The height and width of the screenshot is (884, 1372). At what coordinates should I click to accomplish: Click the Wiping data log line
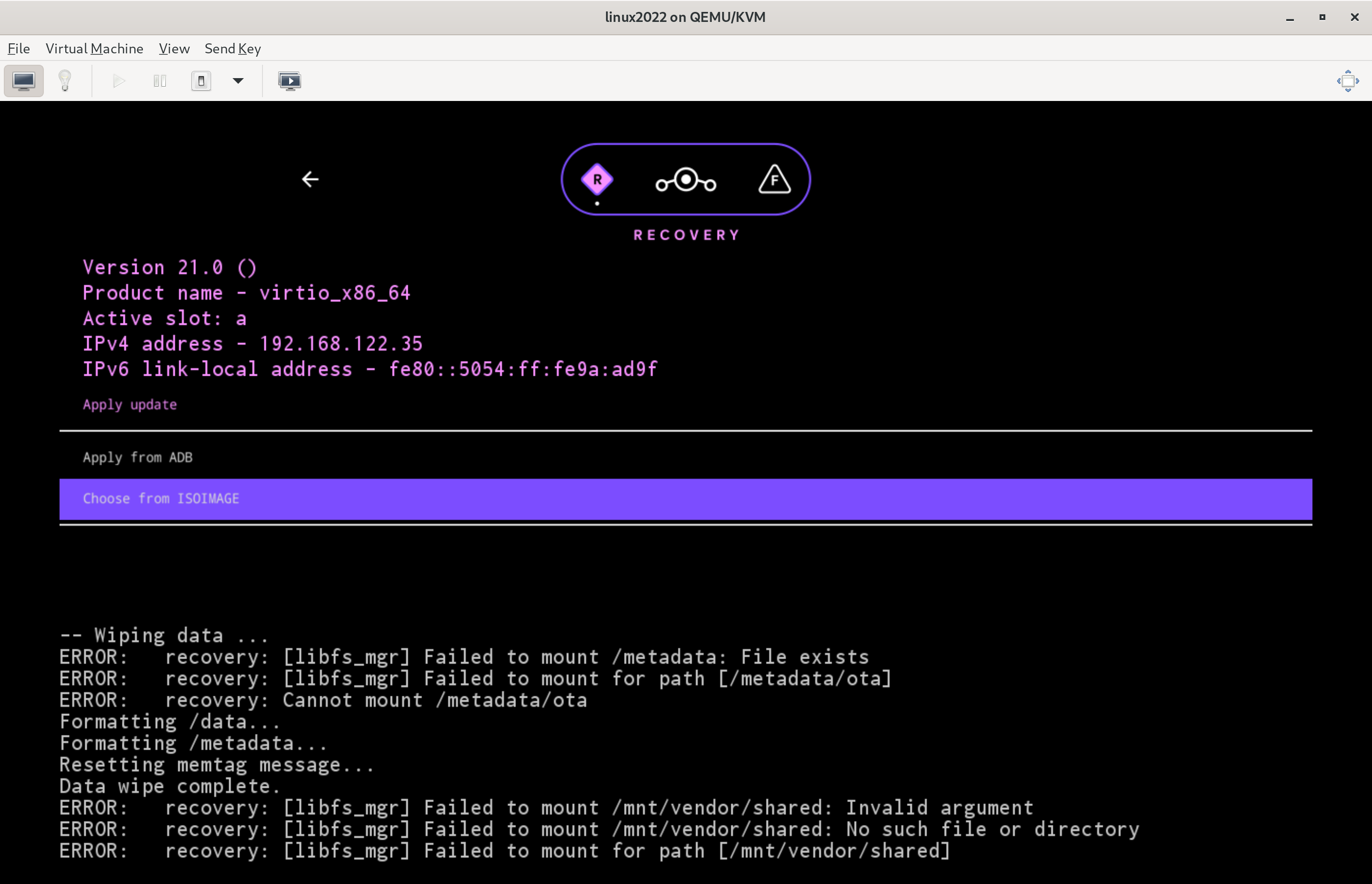click(164, 635)
